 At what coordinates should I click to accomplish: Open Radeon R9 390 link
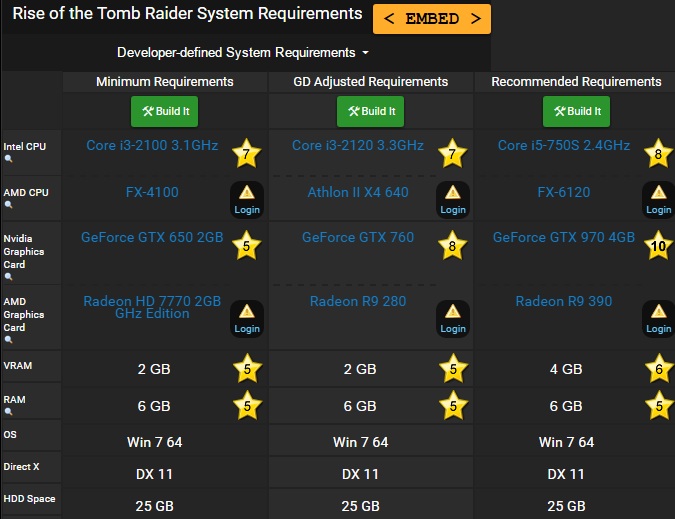[564, 301]
